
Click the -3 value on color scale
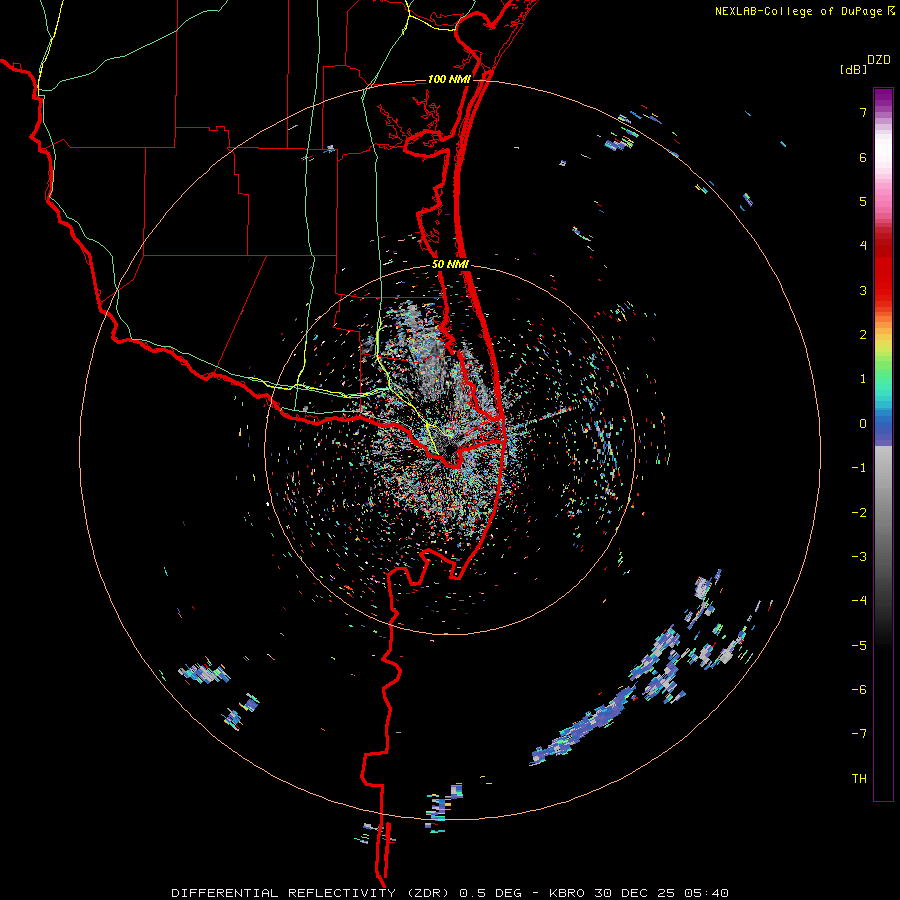[x=859, y=557]
